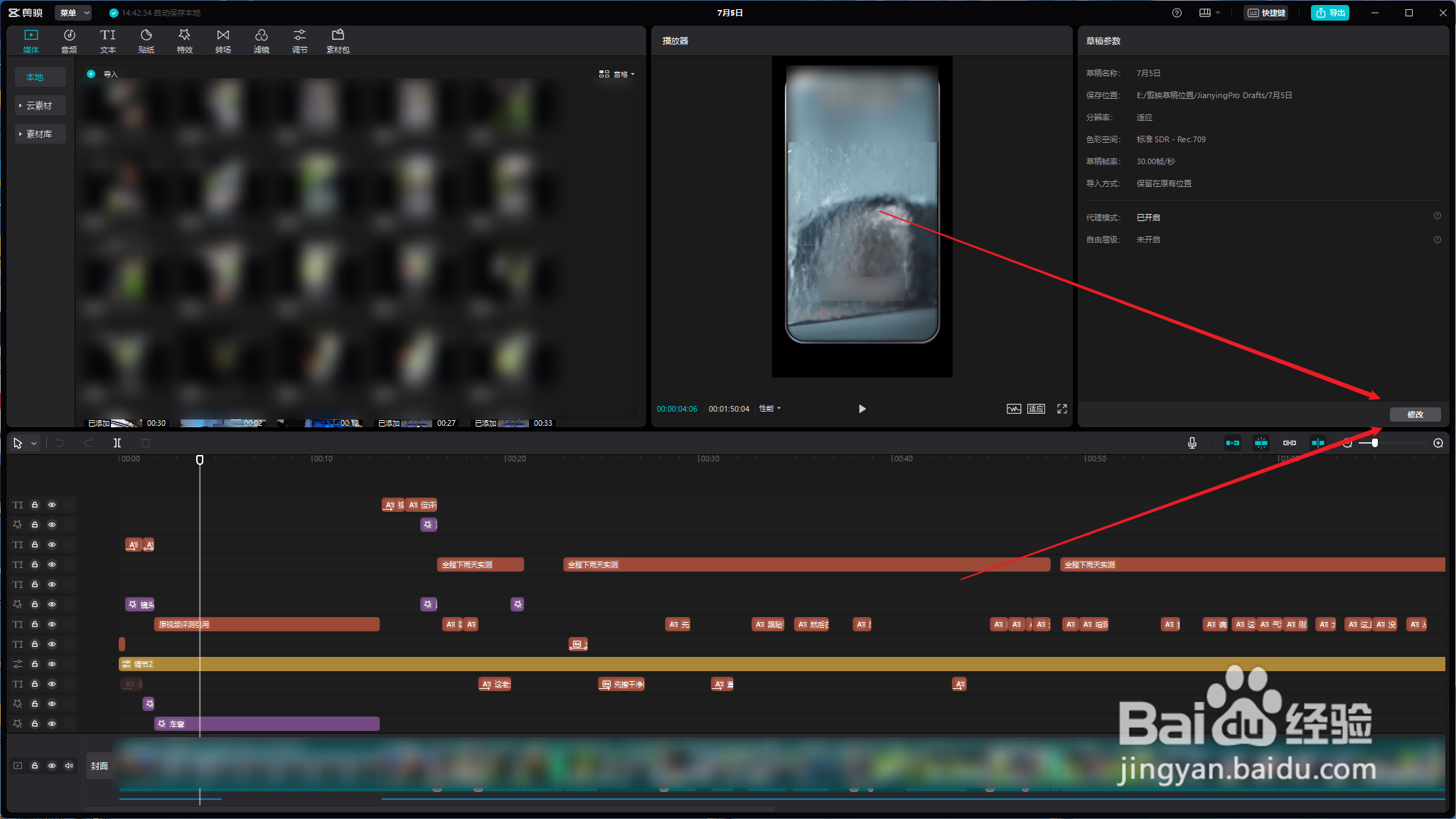Image resolution: width=1456 pixels, height=819 pixels.
Task: Switch to the 转场 transitions tab
Action: tap(223, 41)
